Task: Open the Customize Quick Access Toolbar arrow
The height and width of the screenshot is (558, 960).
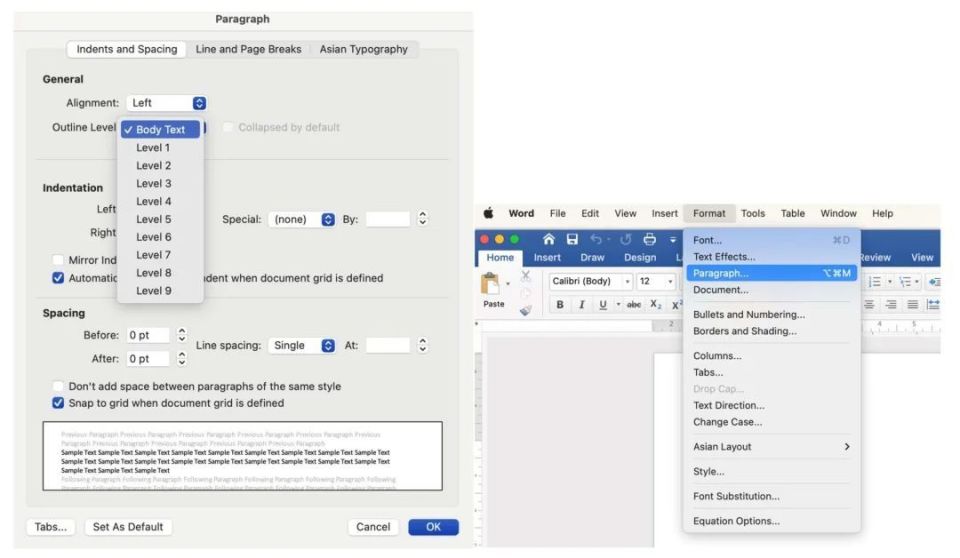Action: pos(673,239)
